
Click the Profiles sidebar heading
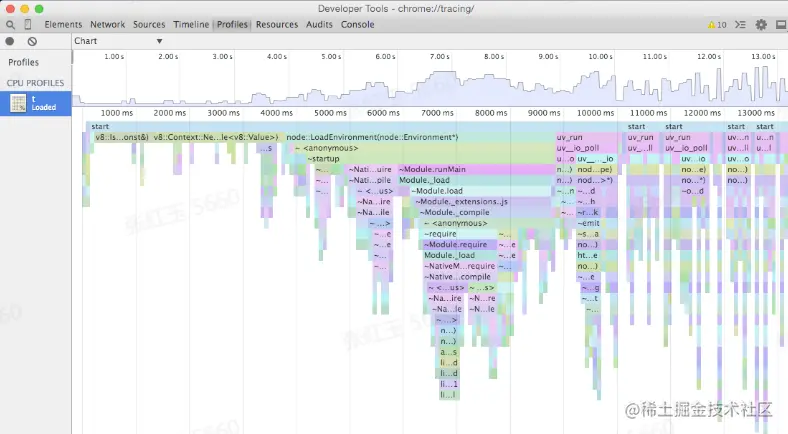[23, 62]
